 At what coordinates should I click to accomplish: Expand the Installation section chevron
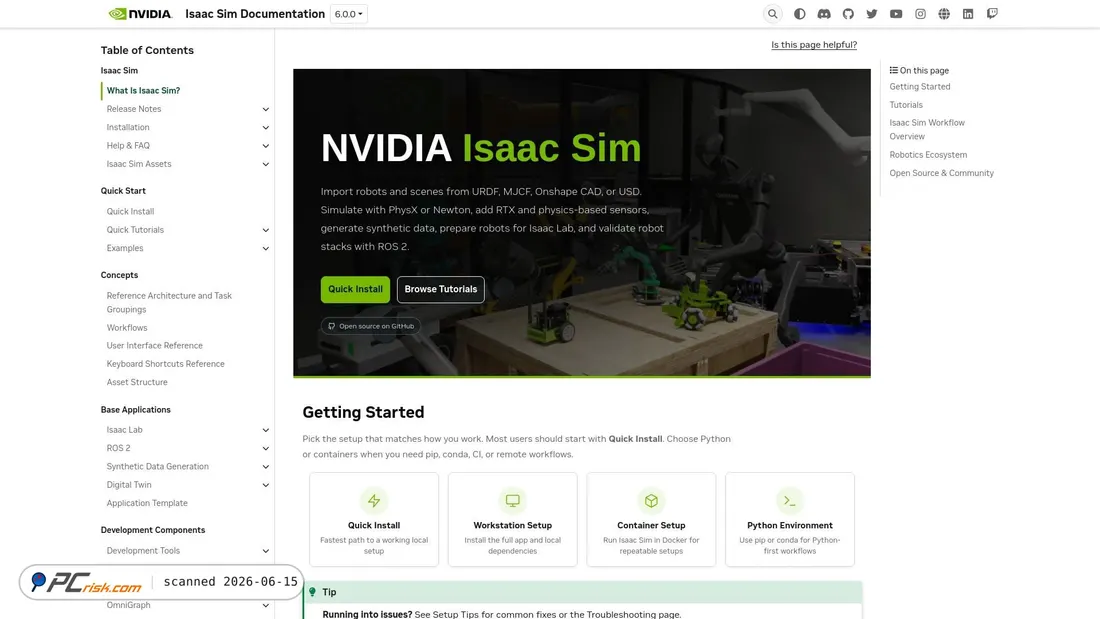[x=266, y=127]
